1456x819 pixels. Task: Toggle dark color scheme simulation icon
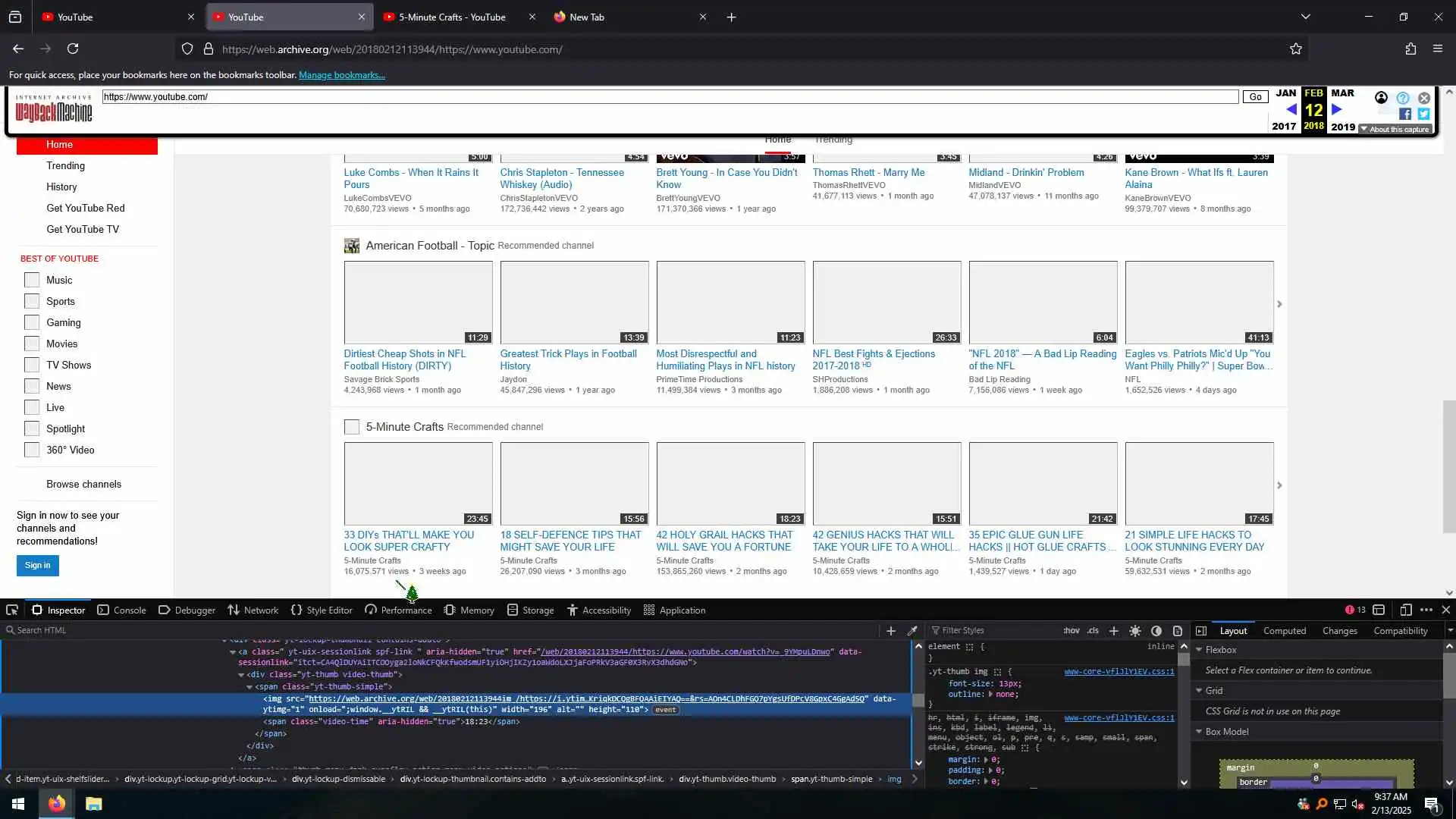coord(1156,630)
